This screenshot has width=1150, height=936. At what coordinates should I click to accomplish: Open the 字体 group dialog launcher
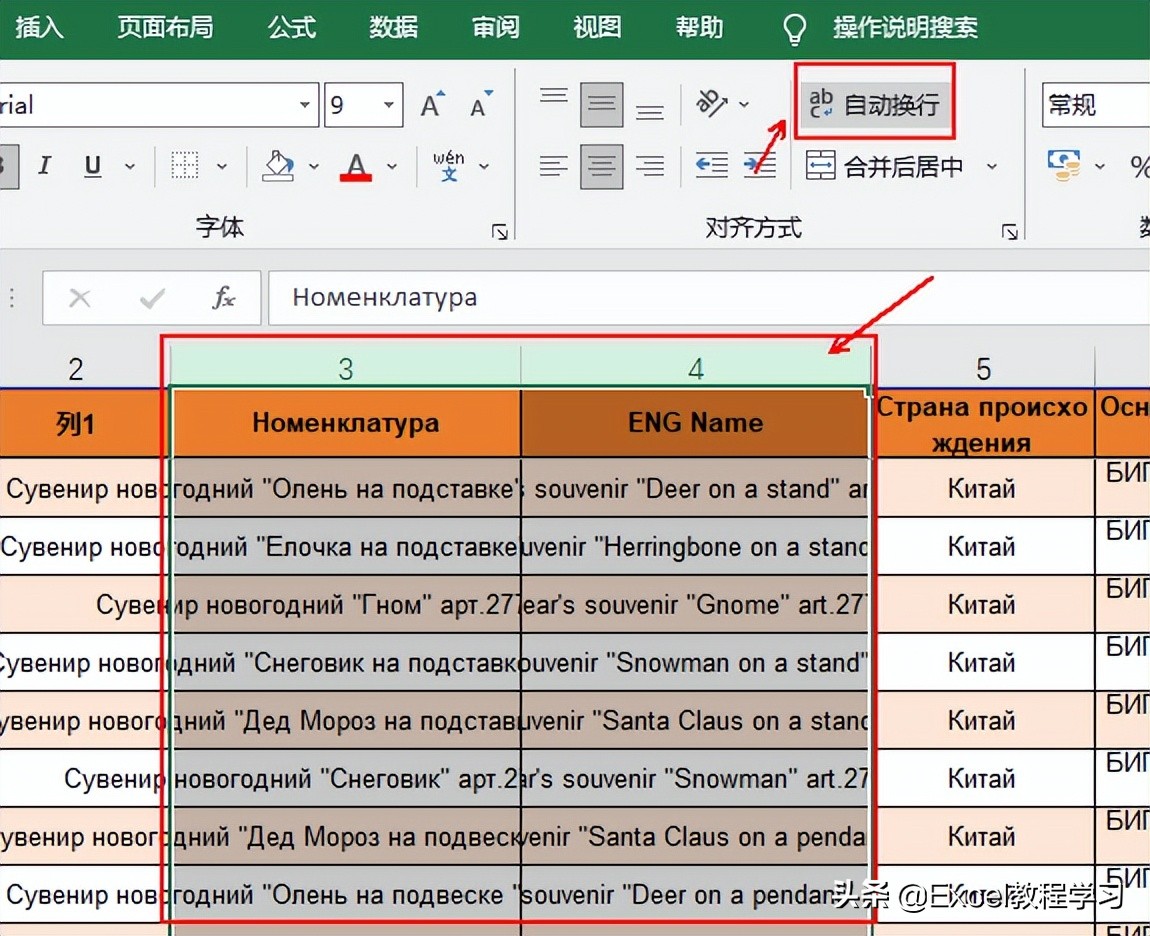pyautogui.click(x=500, y=233)
